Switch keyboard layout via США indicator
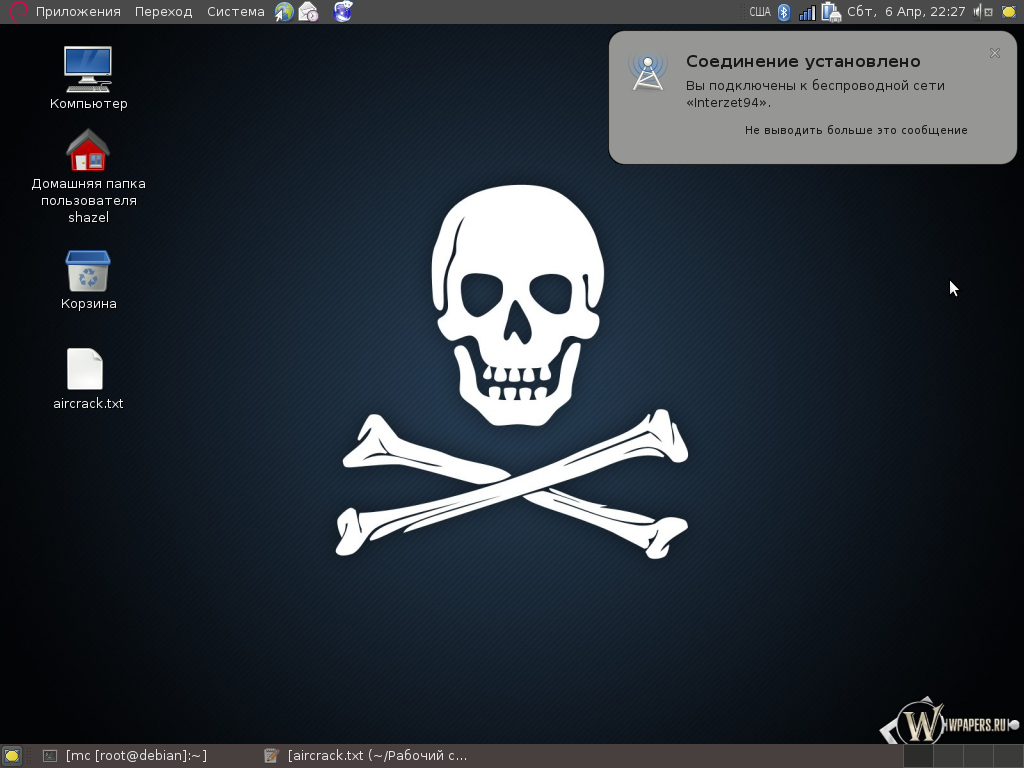Screen dimensions: 1024x768 tap(760, 12)
